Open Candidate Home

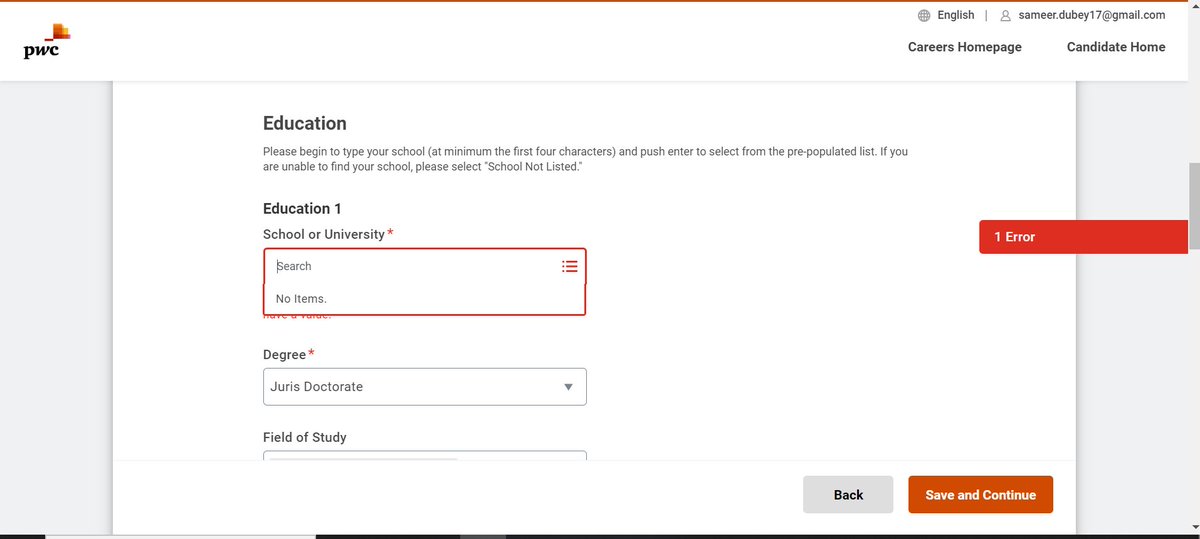(1116, 47)
